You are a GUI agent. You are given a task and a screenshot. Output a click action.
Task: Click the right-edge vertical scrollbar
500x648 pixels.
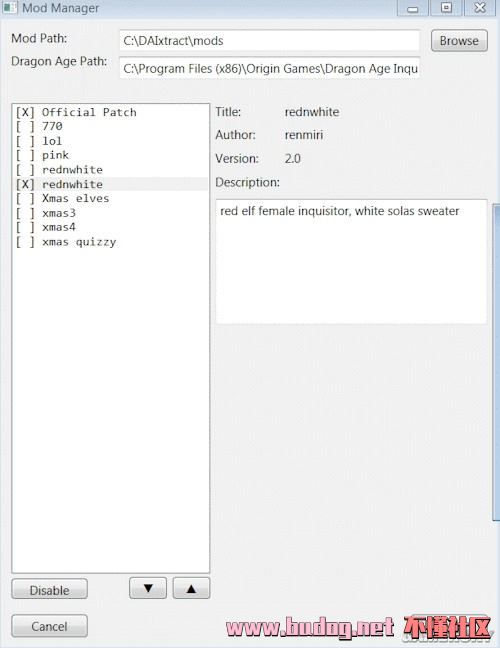point(496,364)
